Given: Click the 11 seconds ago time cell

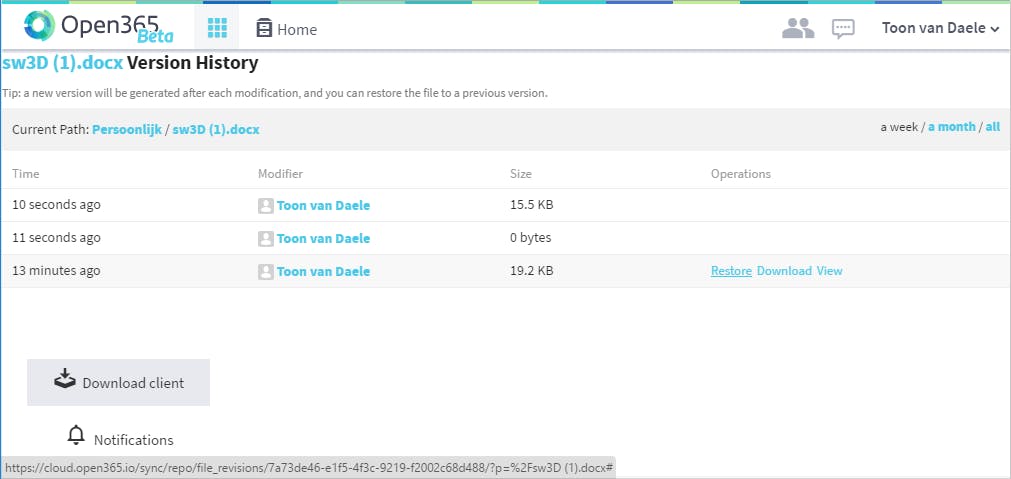Looking at the screenshot, I should pos(57,238).
